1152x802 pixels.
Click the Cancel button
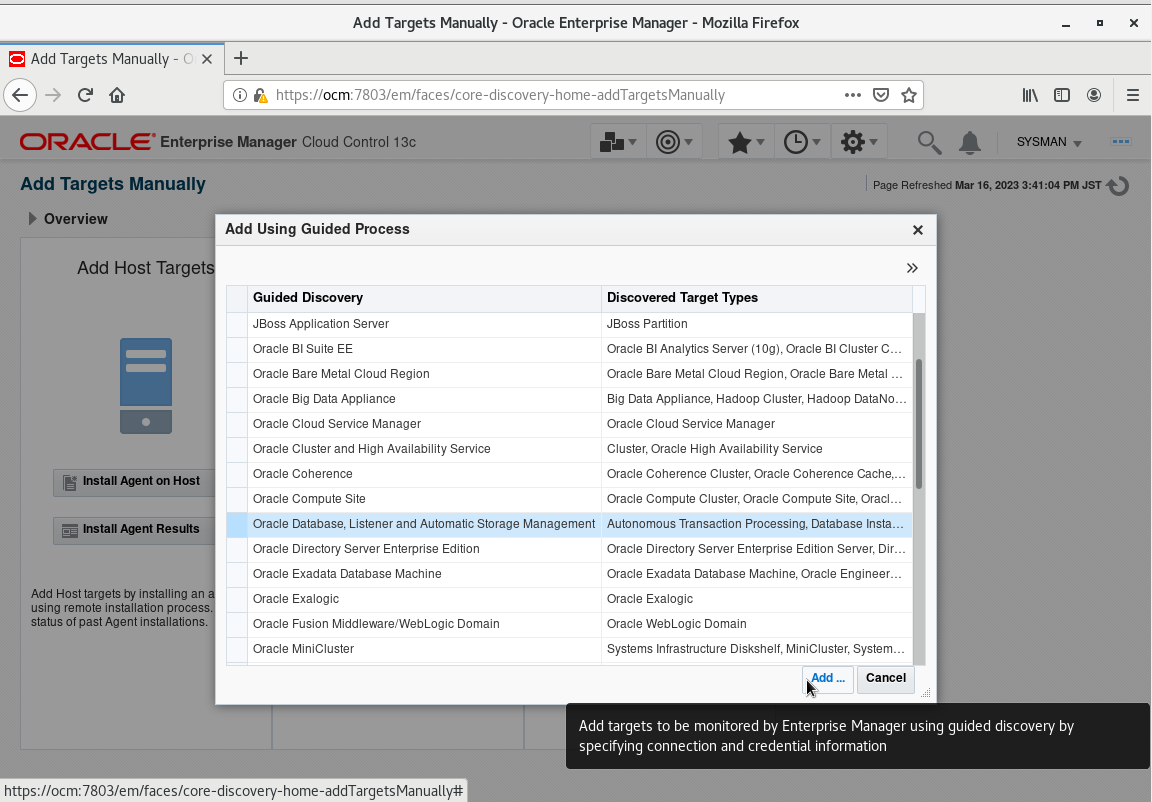coord(885,678)
